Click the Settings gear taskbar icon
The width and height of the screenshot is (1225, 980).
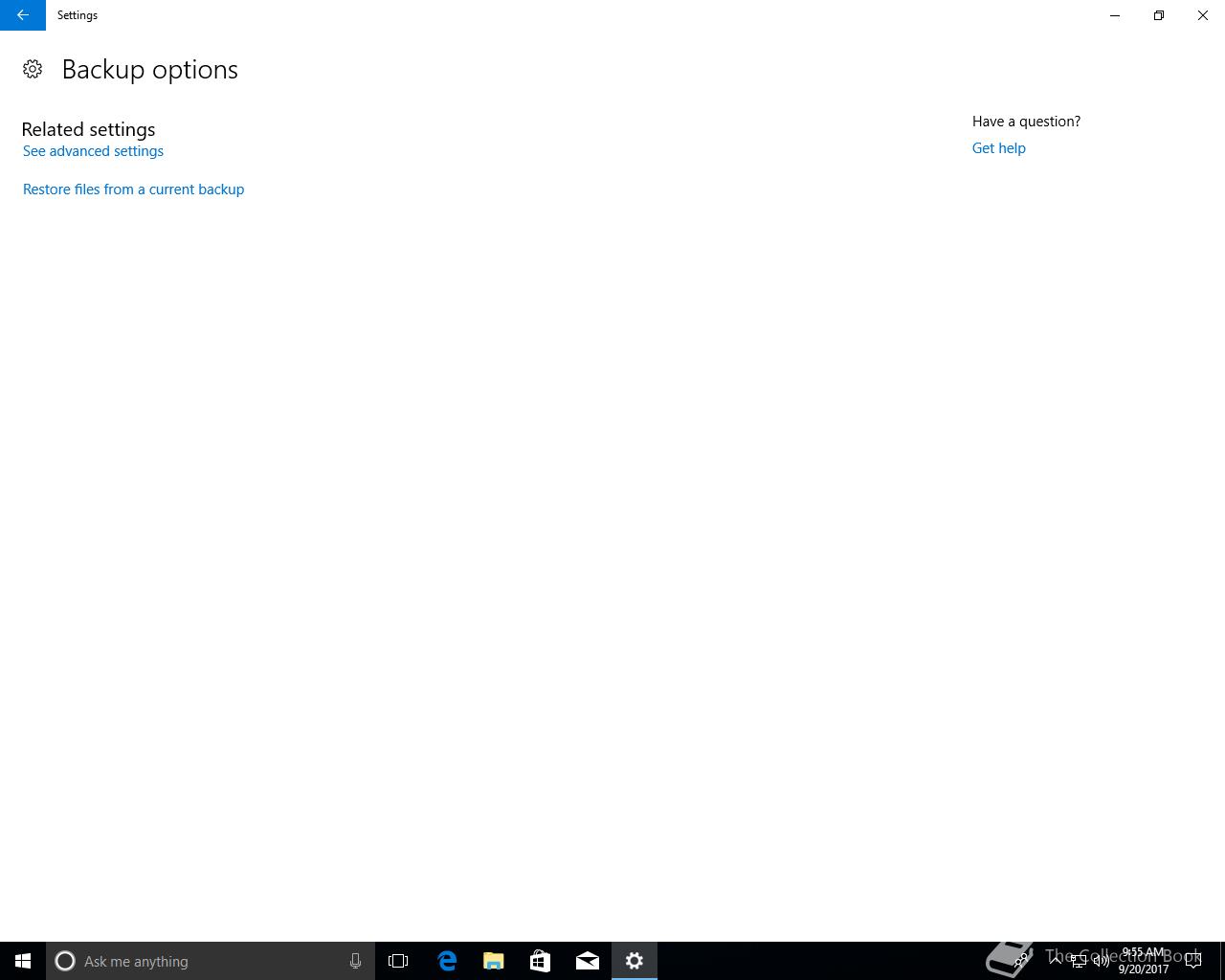coord(635,961)
